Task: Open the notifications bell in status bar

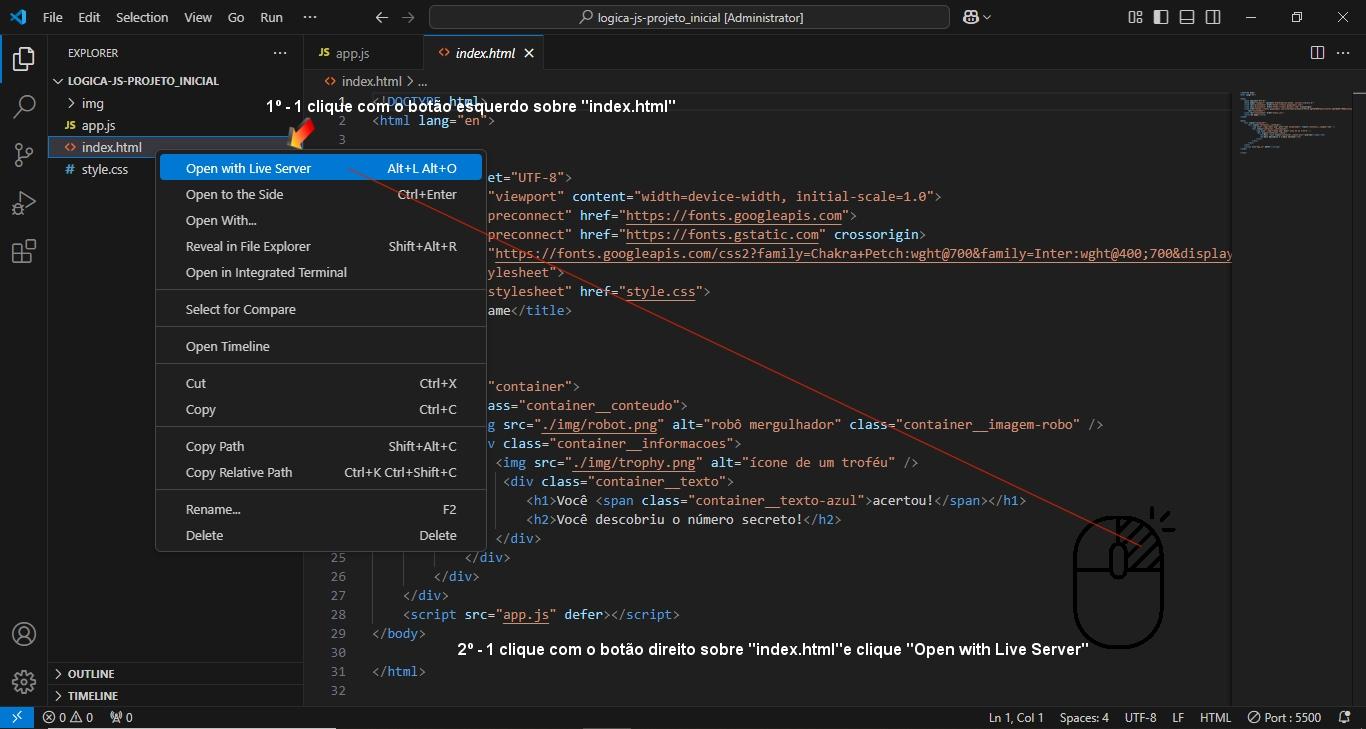Action: (x=1343, y=717)
